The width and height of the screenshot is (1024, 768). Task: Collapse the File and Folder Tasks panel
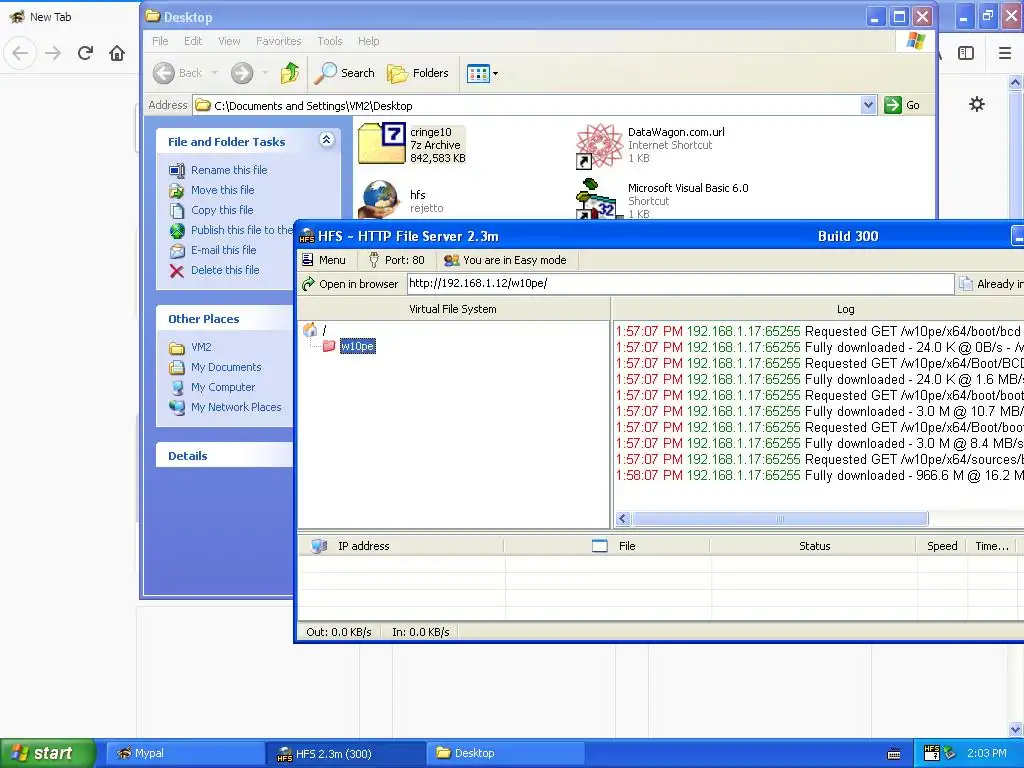point(327,139)
